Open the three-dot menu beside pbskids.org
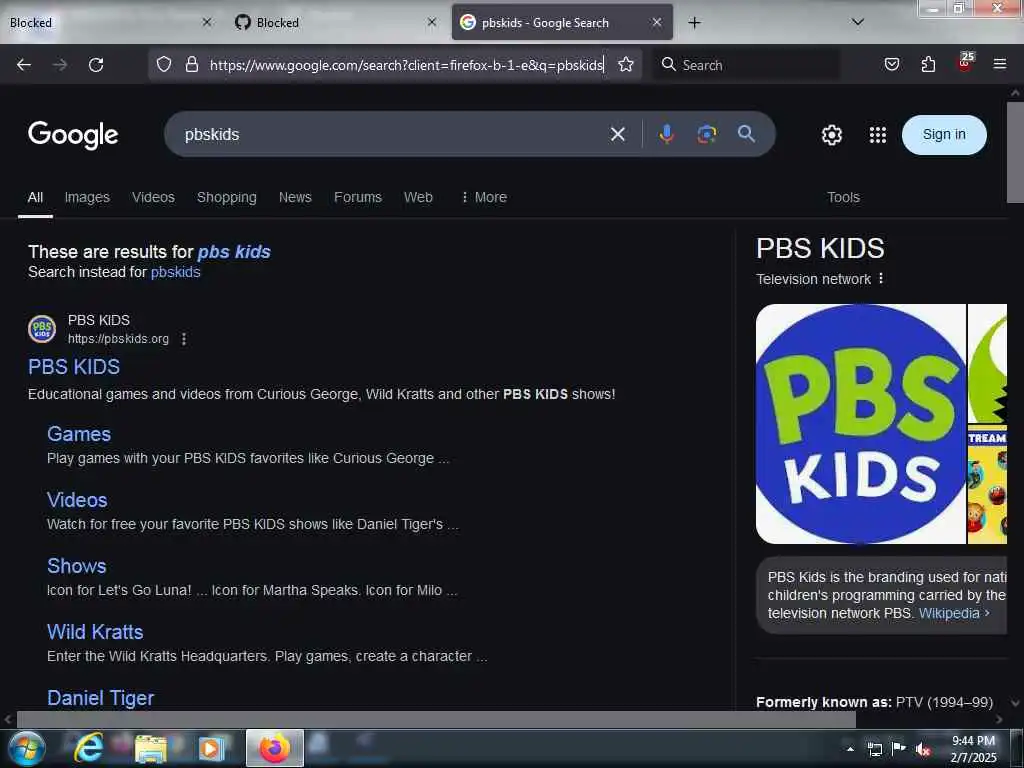This screenshot has height=768, width=1024. [184, 339]
